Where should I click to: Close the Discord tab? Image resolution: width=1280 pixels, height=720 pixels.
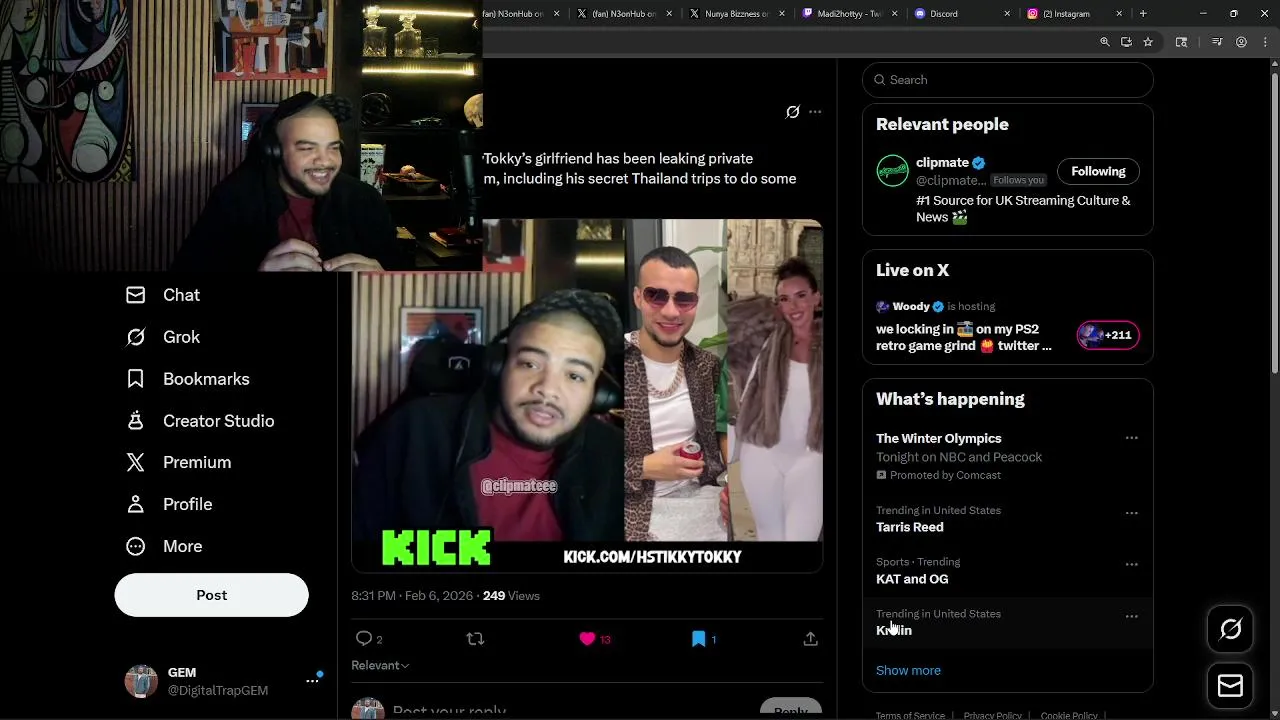click(1008, 14)
